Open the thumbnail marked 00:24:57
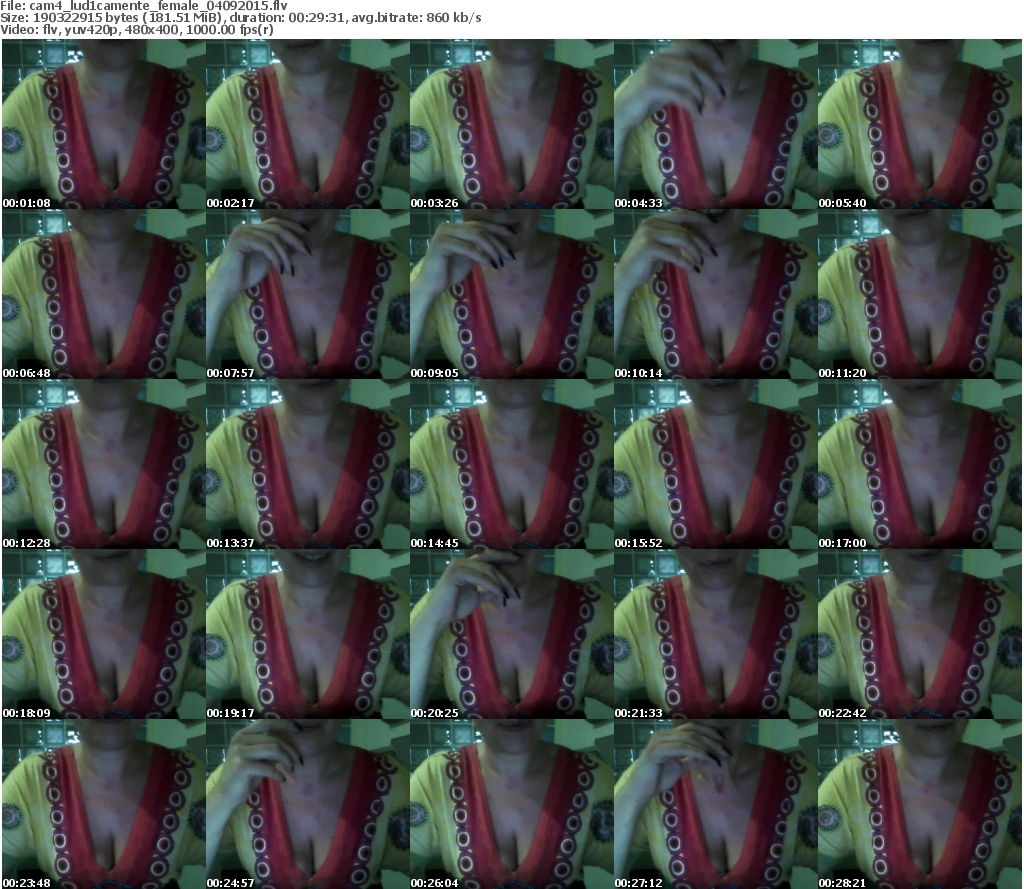 308,804
